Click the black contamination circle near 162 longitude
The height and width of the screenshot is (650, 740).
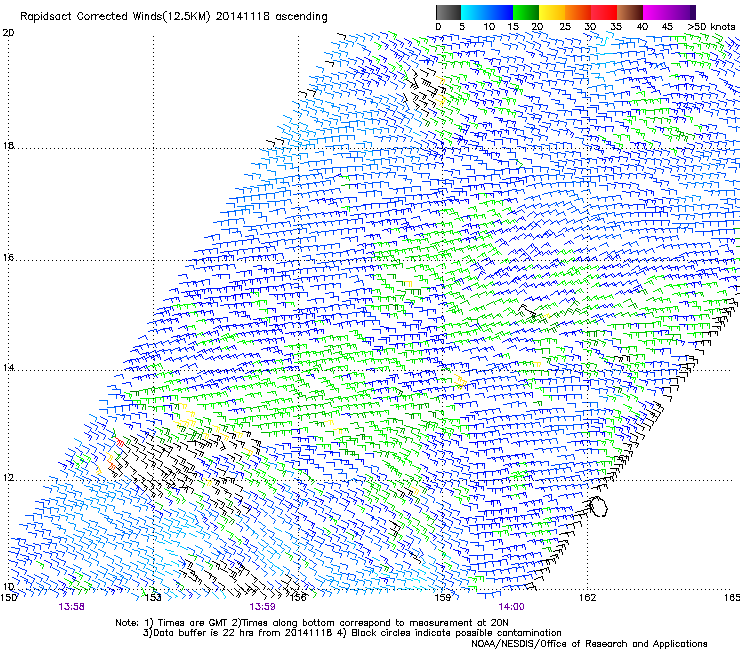[598, 506]
